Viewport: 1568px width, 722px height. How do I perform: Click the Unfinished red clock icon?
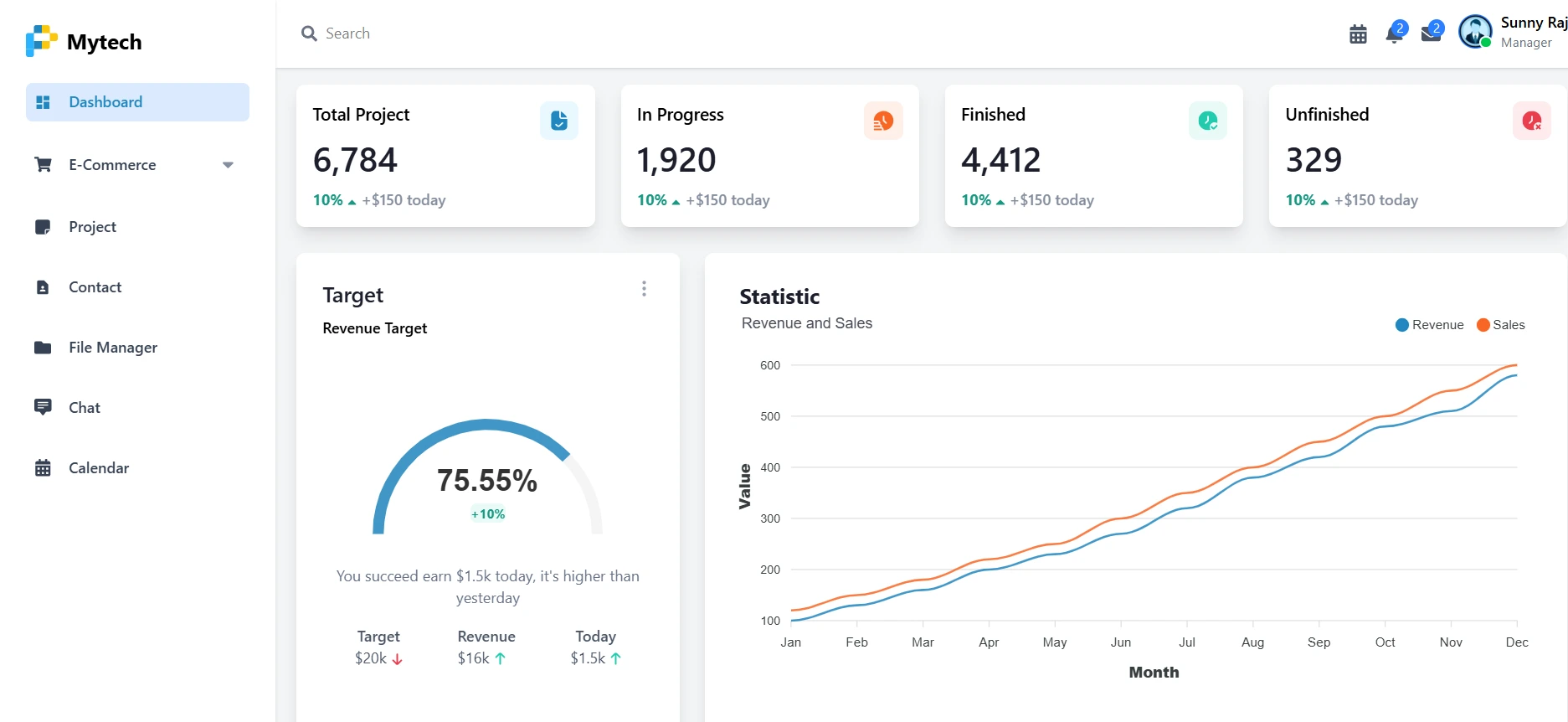(x=1532, y=121)
